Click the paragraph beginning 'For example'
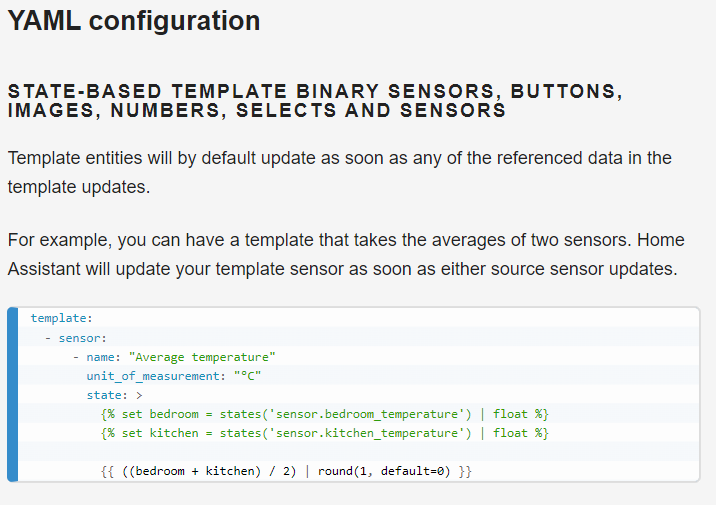Screen dimensions: 716x505 [346, 254]
